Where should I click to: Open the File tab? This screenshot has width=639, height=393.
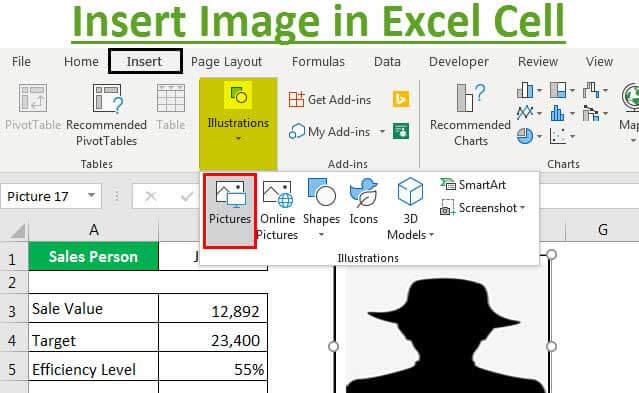(21, 62)
